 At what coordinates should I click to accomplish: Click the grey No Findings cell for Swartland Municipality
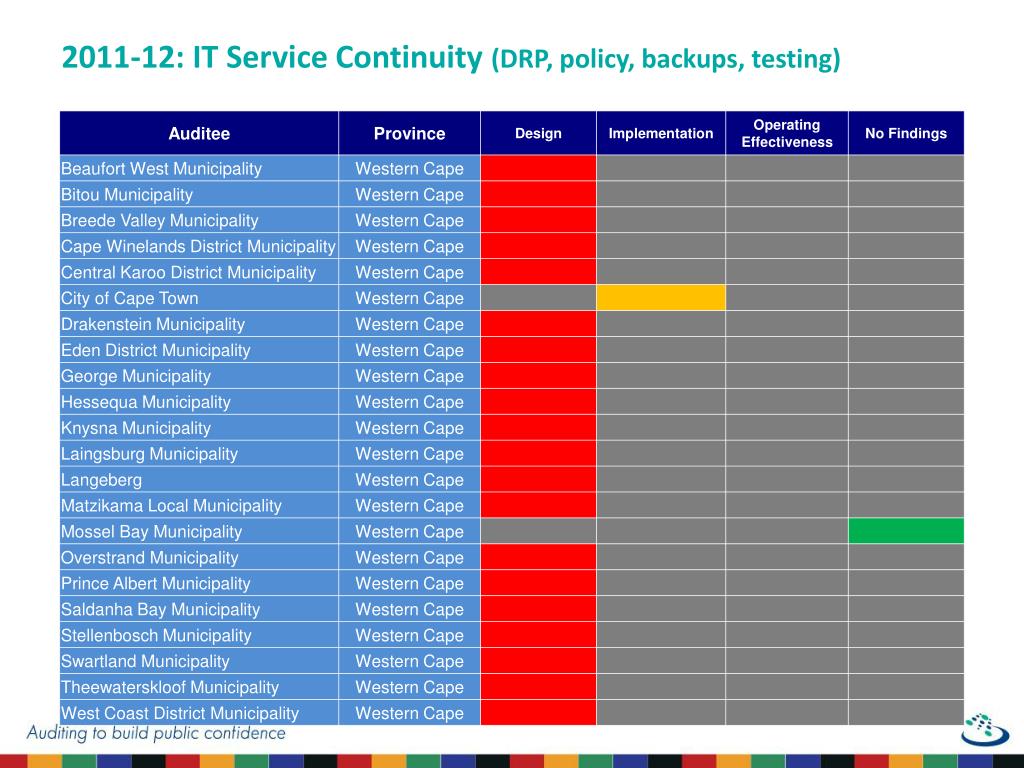pos(906,661)
